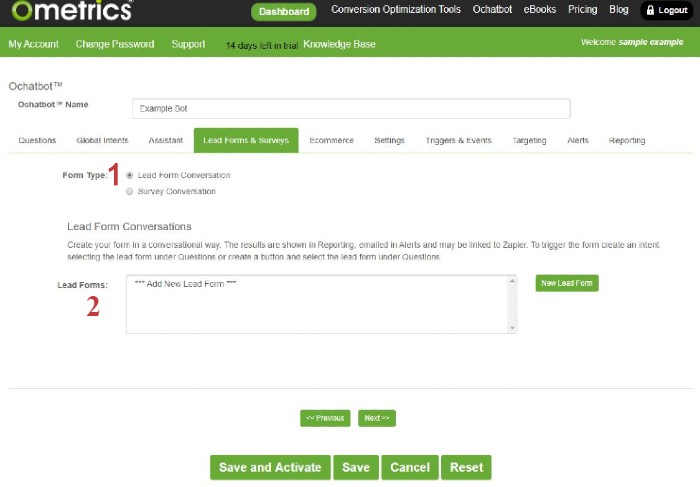Open the Reporting tab
Image resolution: width=700 pixels, height=487 pixels.
coord(627,140)
